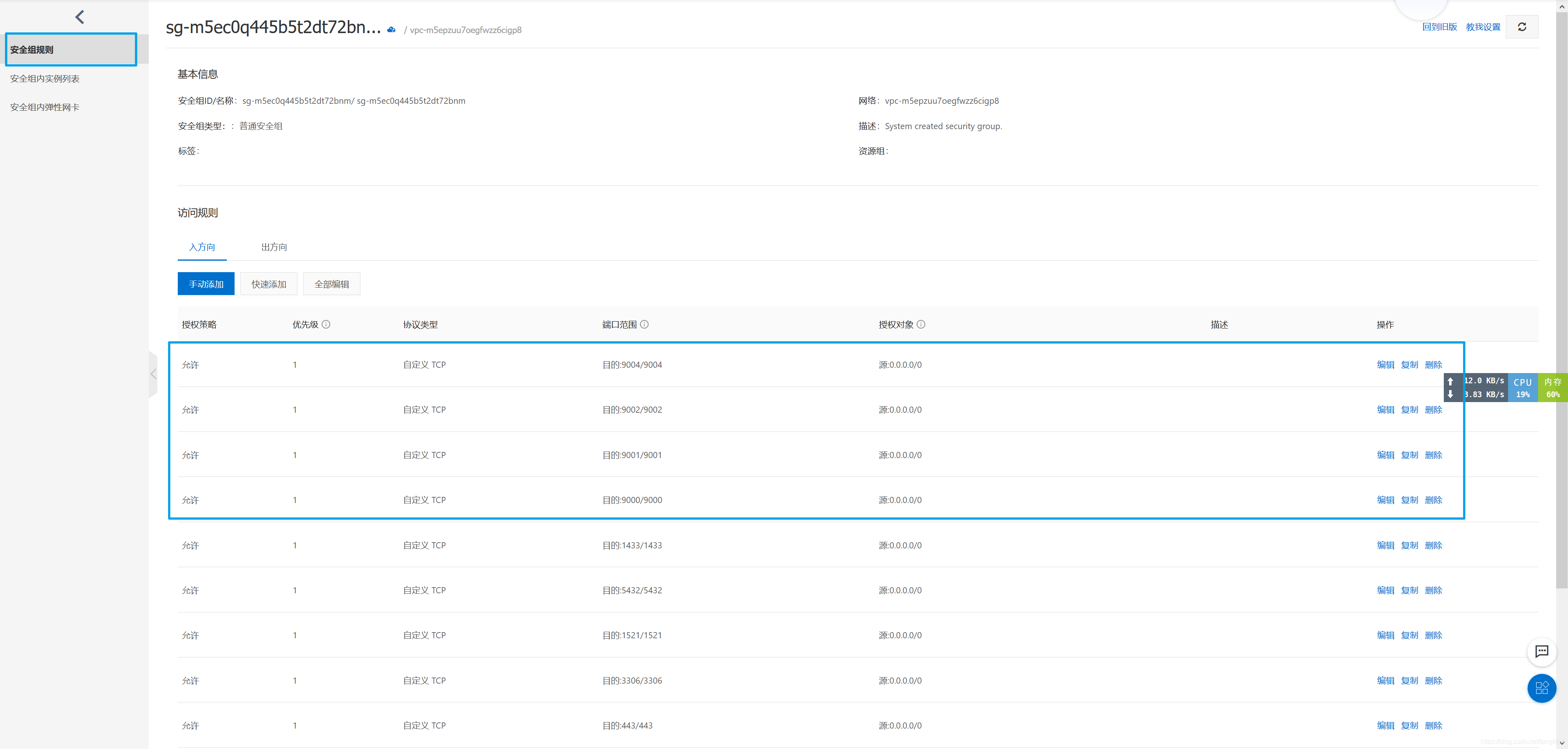Click 回到旧版 link

pos(1439,27)
